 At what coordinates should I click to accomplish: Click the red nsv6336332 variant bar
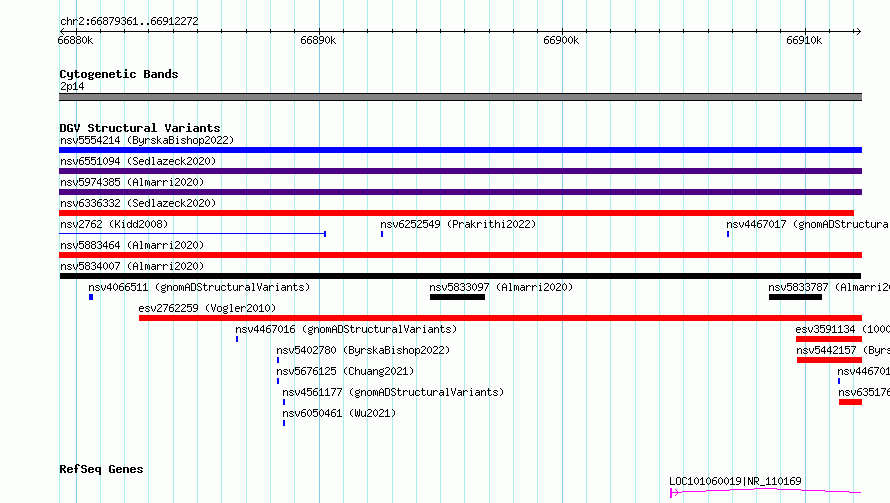tap(456, 213)
